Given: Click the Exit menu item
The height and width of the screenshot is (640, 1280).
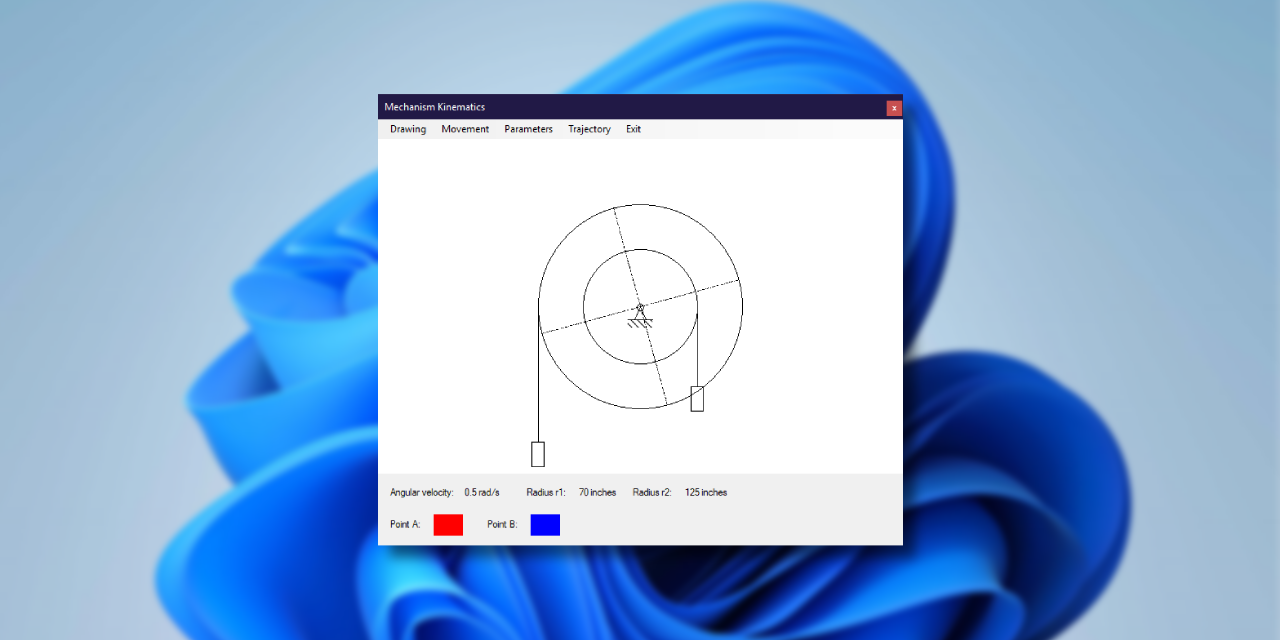Looking at the screenshot, I should (x=633, y=128).
